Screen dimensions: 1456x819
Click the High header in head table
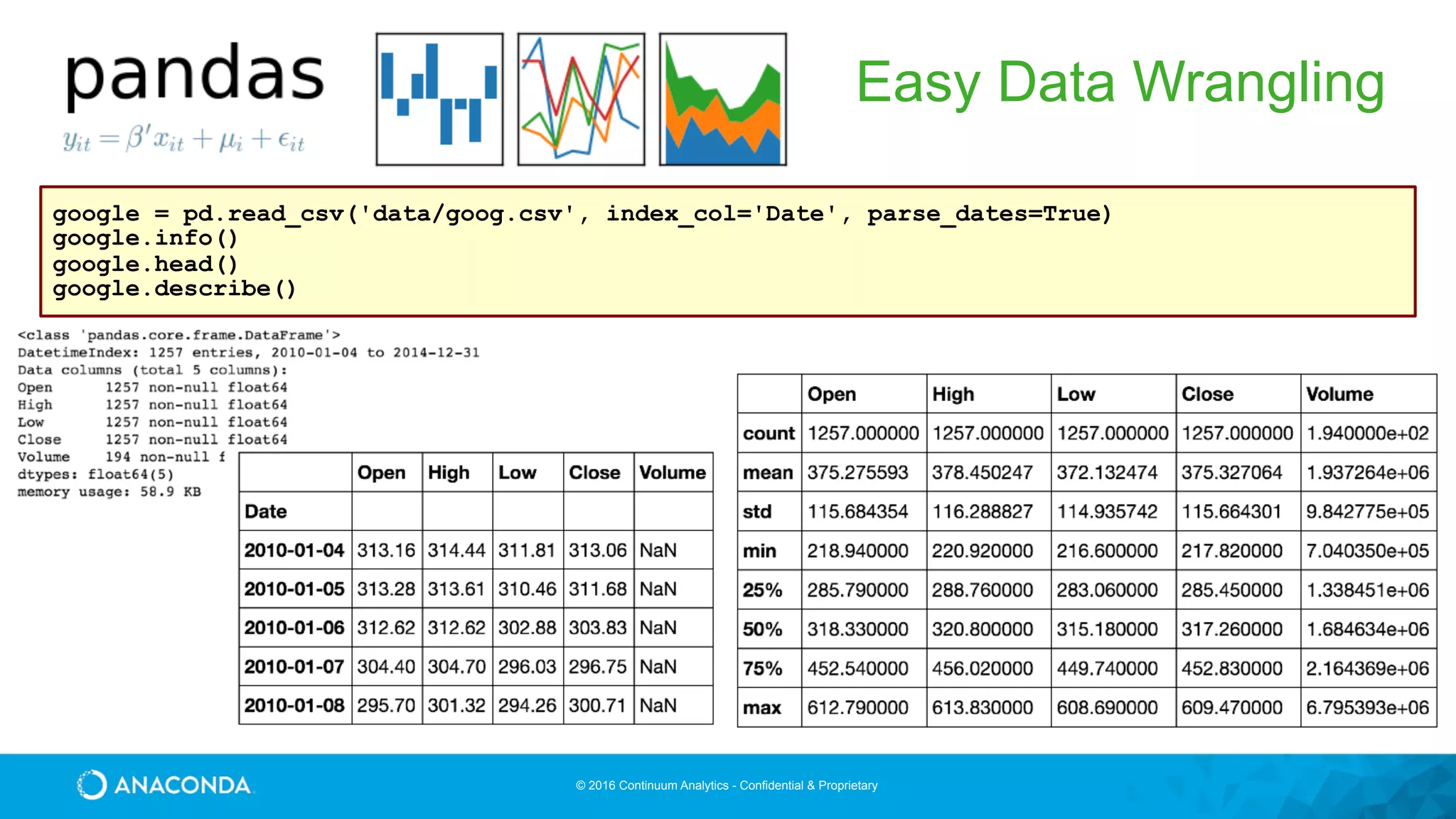pyautogui.click(x=449, y=473)
